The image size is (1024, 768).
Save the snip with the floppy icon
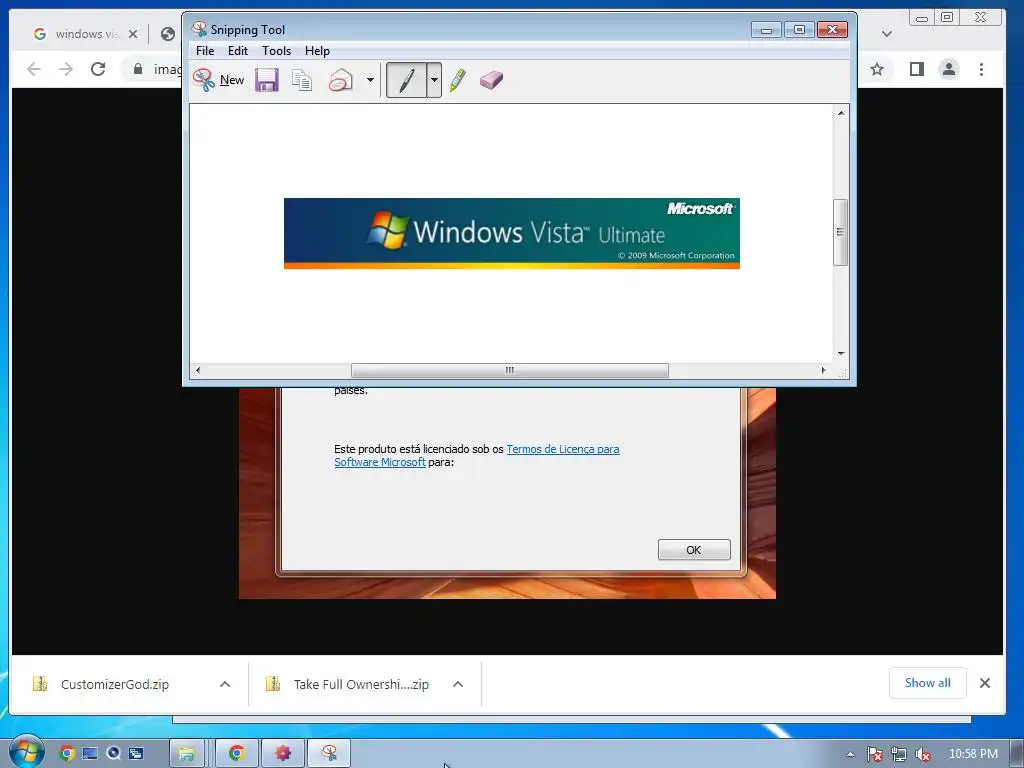click(x=266, y=80)
